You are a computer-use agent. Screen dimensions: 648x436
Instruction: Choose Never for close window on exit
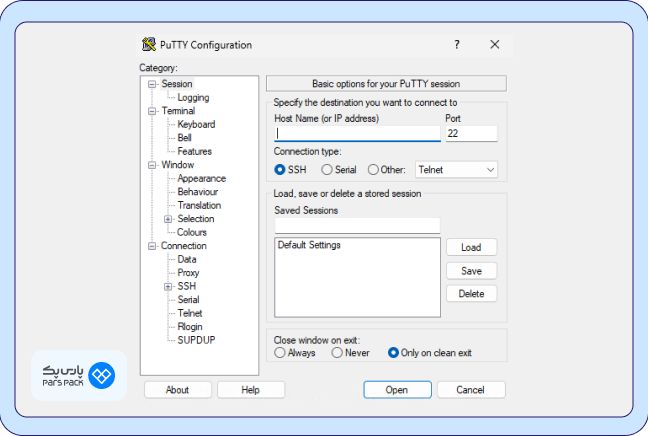(337, 353)
